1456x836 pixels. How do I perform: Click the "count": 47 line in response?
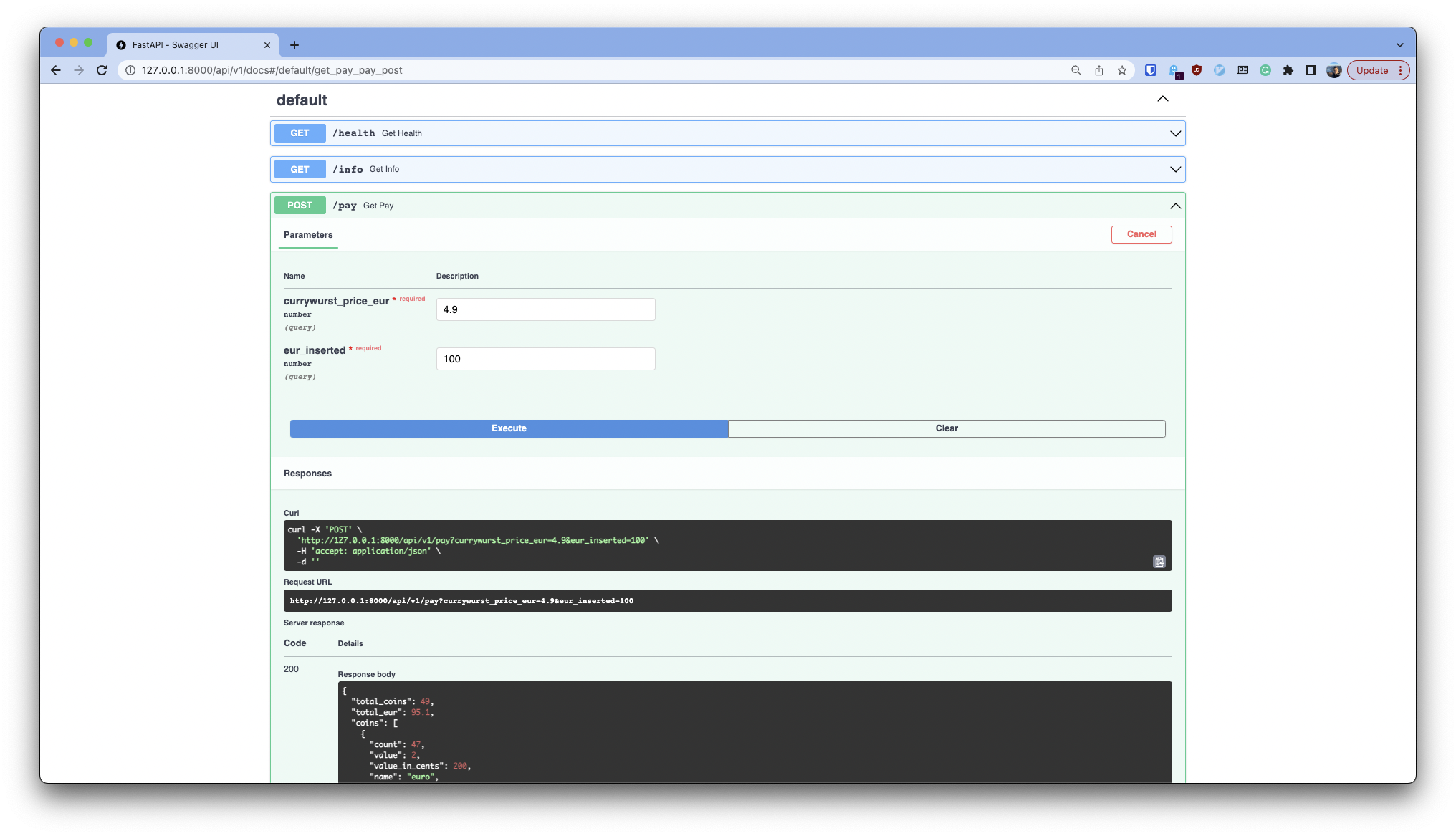397,744
